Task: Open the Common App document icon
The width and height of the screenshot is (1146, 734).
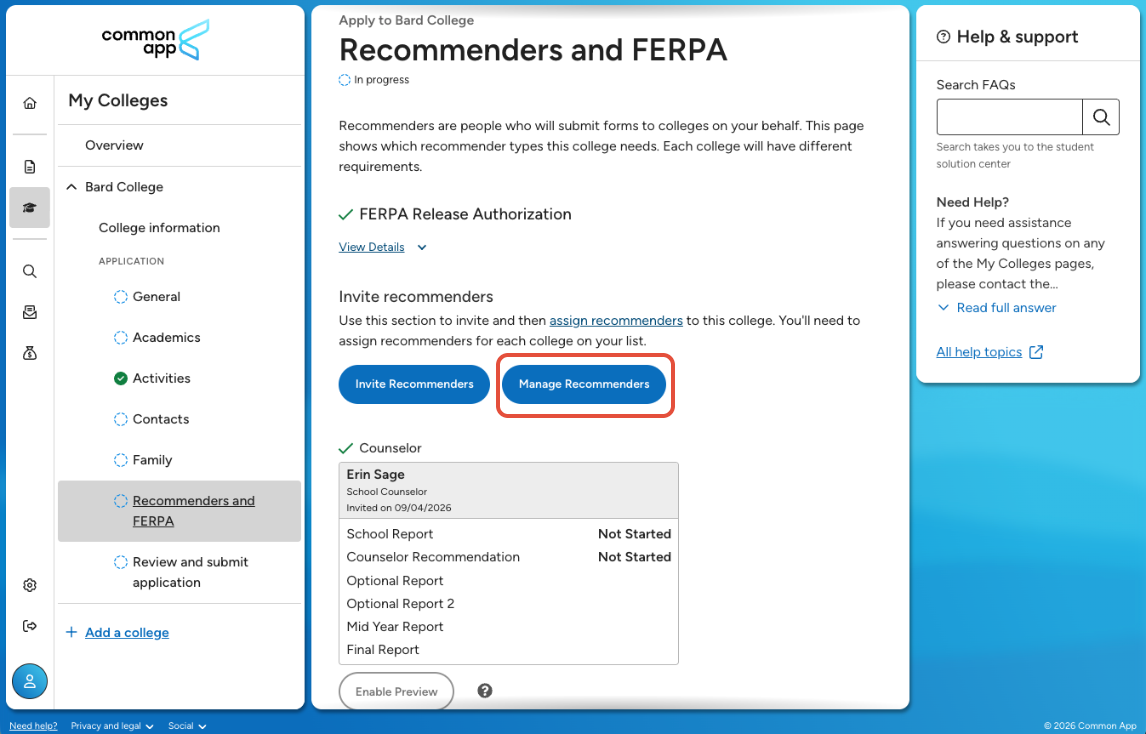Action: tap(29, 167)
